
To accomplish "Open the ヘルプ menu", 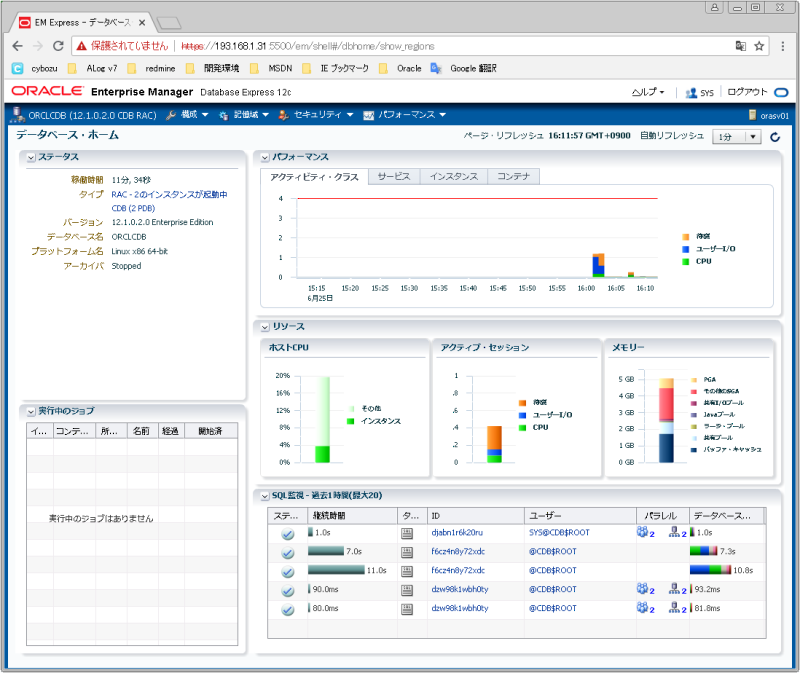I will coord(648,92).
